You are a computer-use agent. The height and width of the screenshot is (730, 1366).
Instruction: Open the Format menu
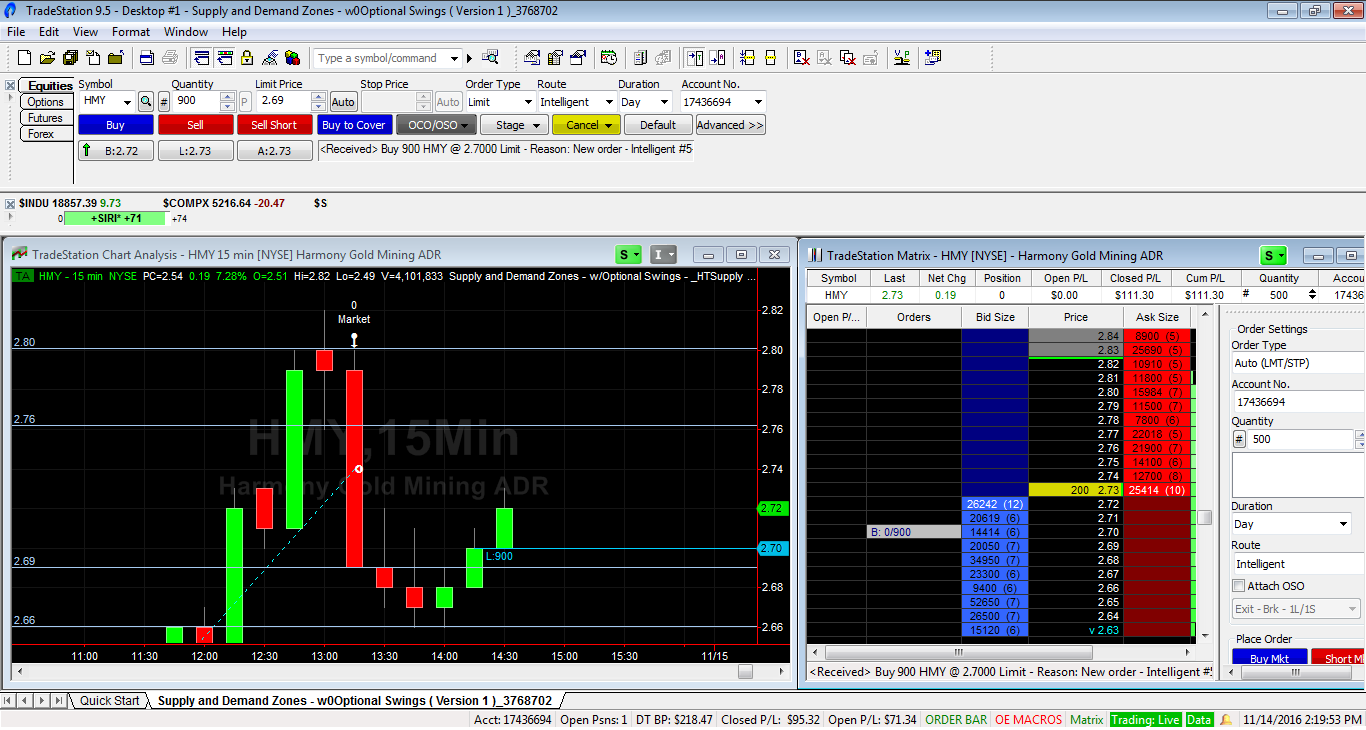tap(130, 32)
